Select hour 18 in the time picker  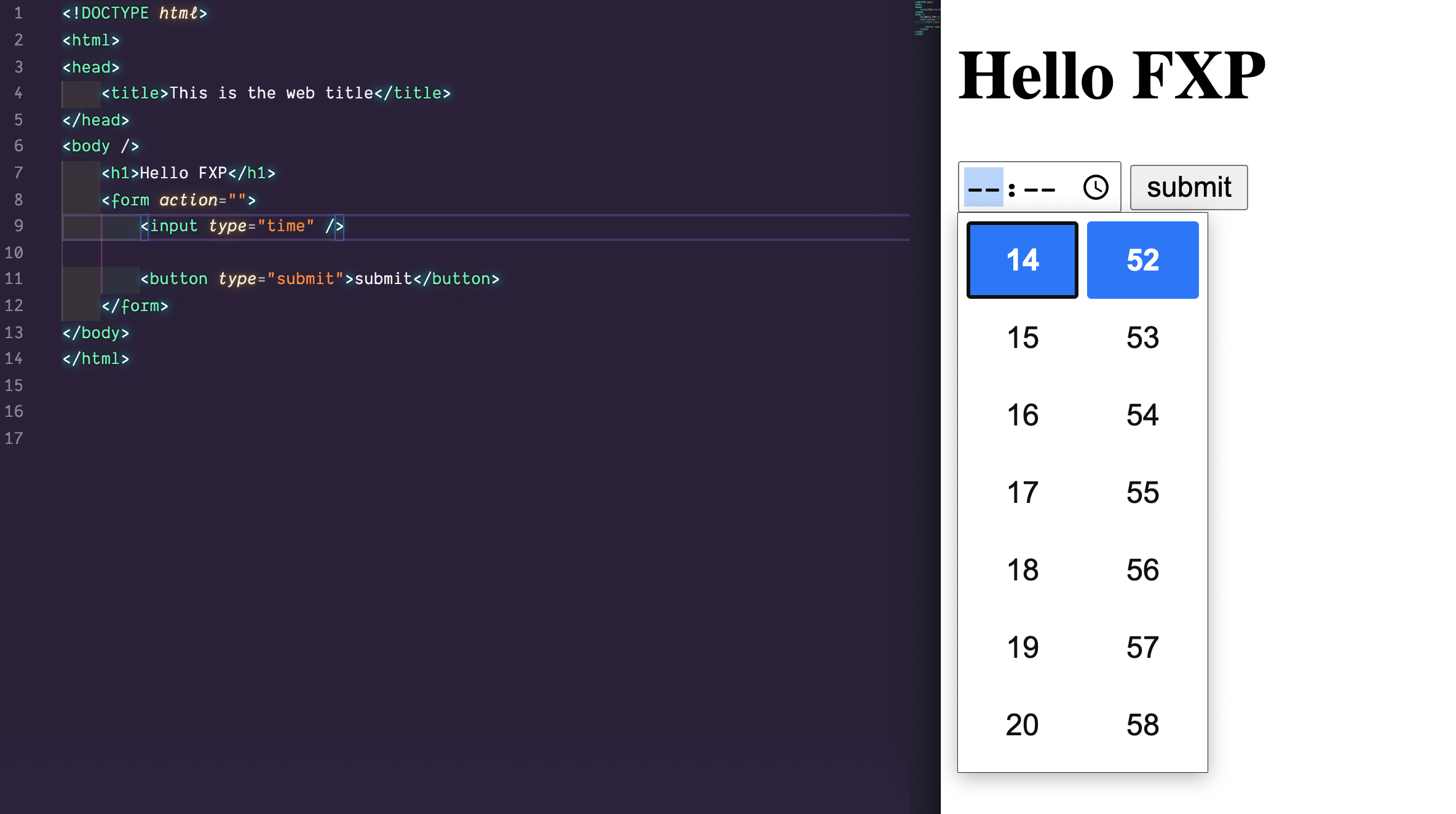(x=1021, y=570)
